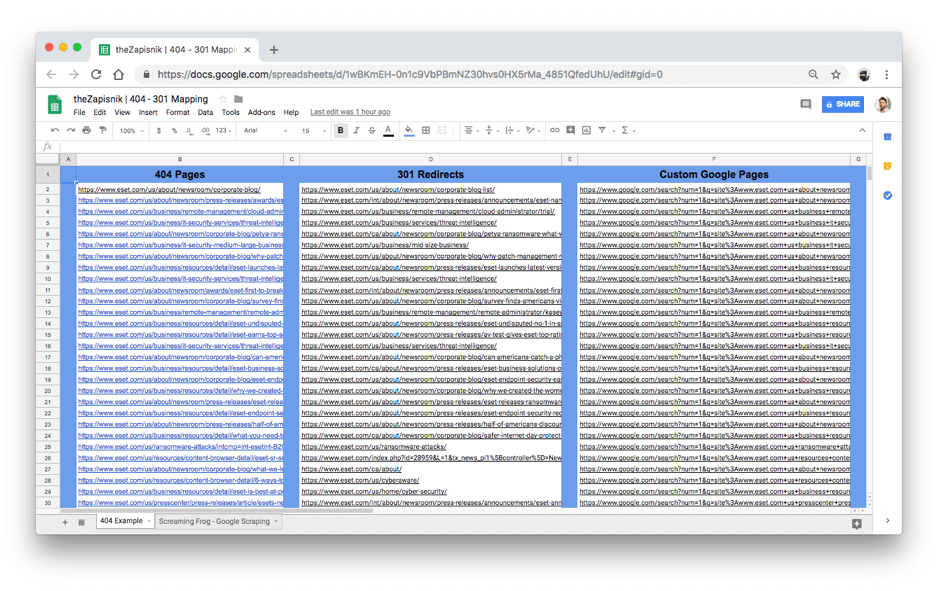Open the font size 15 dropdown
The width and height of the screenshot is (943, 591).
313,130
